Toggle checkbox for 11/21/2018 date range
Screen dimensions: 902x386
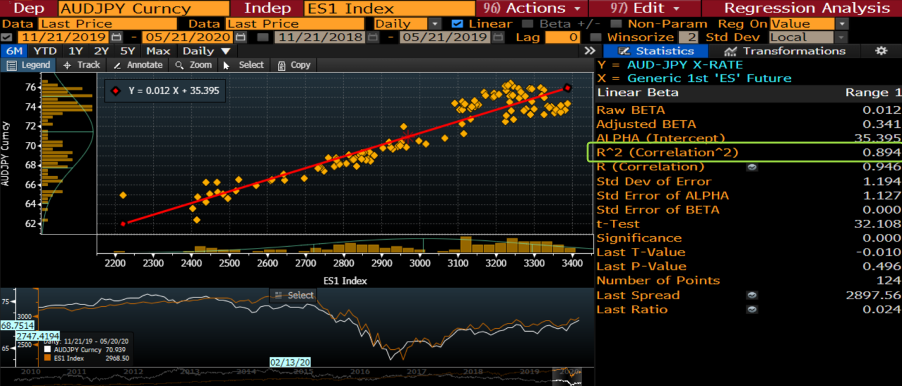tap(262, 37)
